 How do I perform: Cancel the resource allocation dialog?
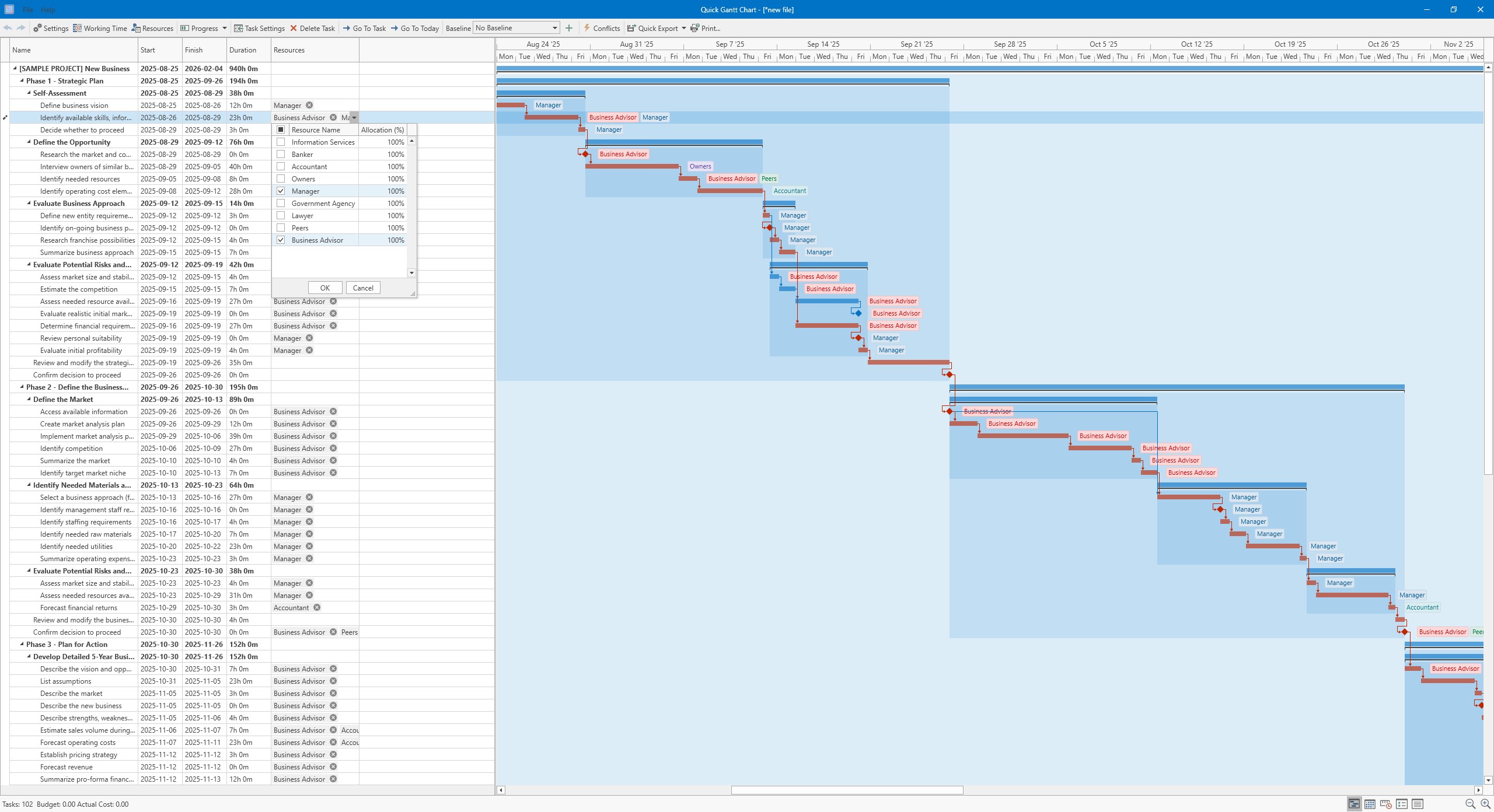(x=362, y=287)
